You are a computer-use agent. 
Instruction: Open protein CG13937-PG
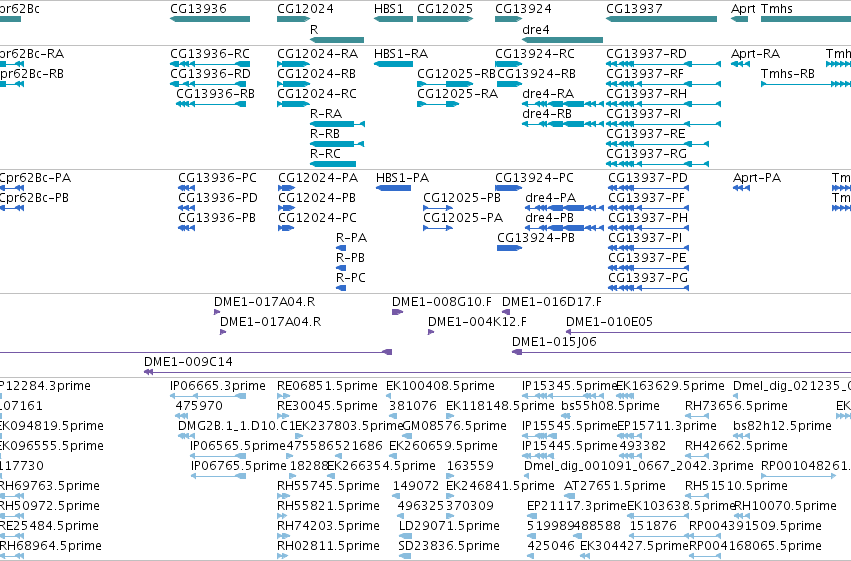tap(648, 278)
